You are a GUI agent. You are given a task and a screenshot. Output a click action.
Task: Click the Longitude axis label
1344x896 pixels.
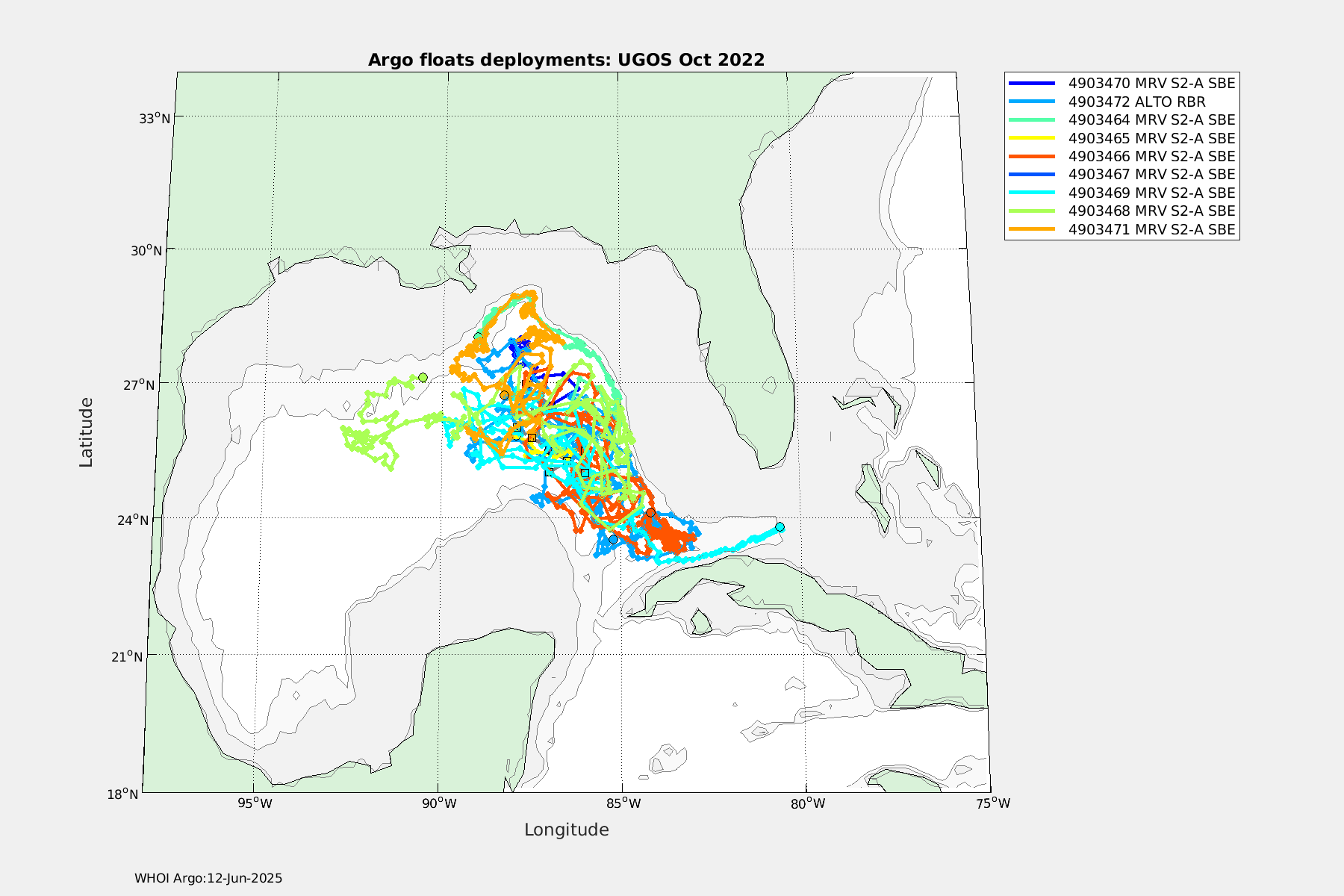[x=567, y=830]
